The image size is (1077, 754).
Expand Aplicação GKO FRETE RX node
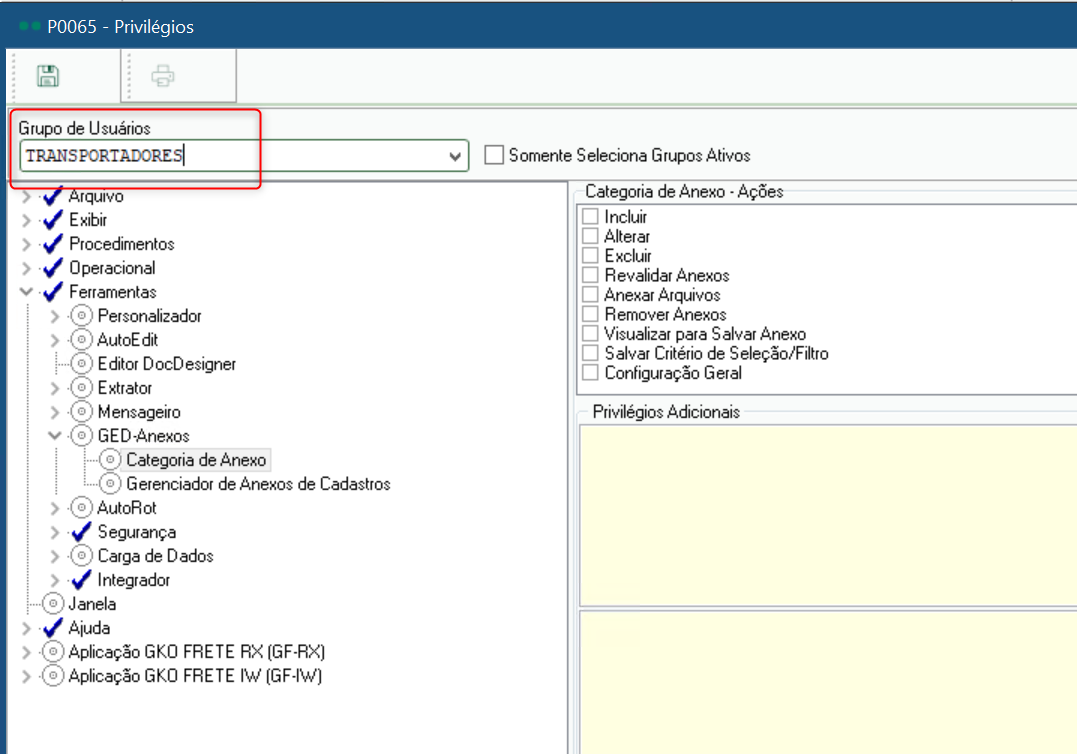pos(26,652)
